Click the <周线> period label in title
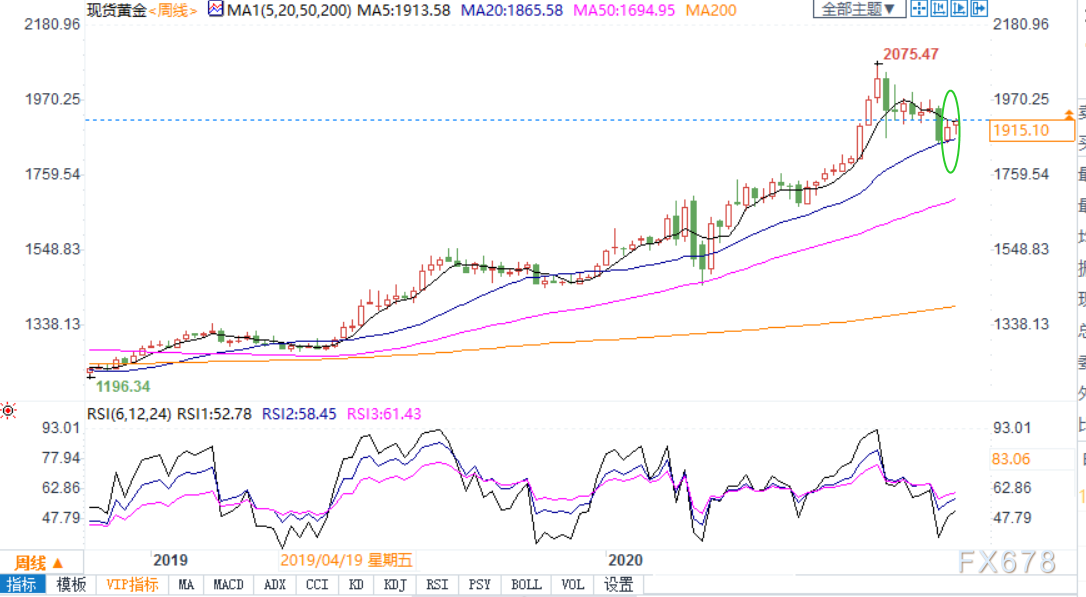 [172, 10]
